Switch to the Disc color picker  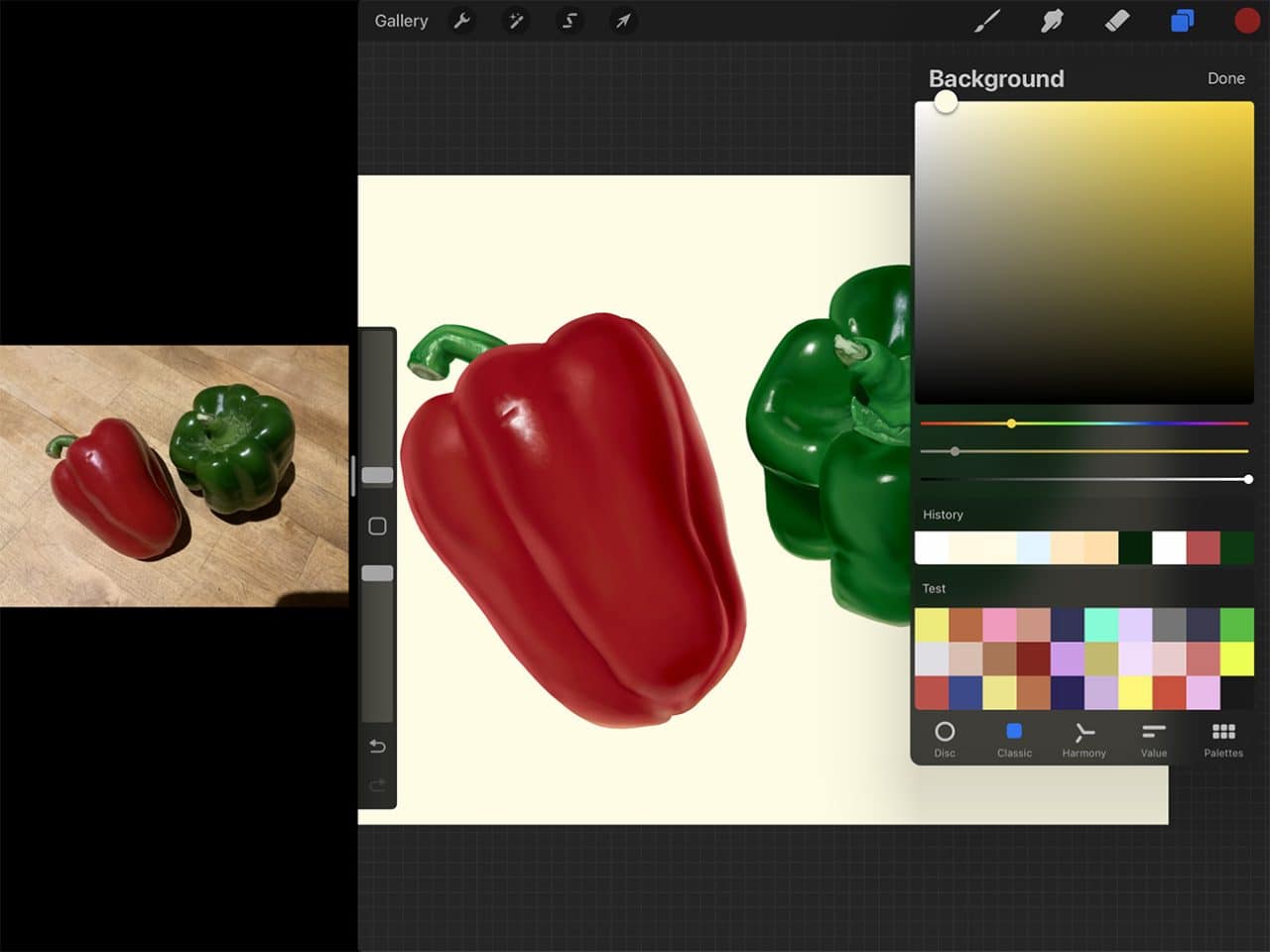(x=945, y=739)
